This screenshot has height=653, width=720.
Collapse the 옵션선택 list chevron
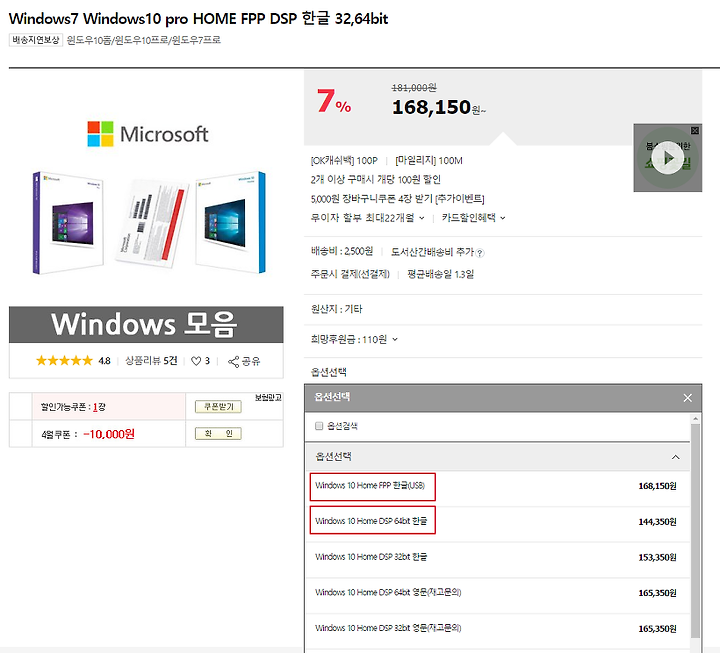click(x=675, y=457)
